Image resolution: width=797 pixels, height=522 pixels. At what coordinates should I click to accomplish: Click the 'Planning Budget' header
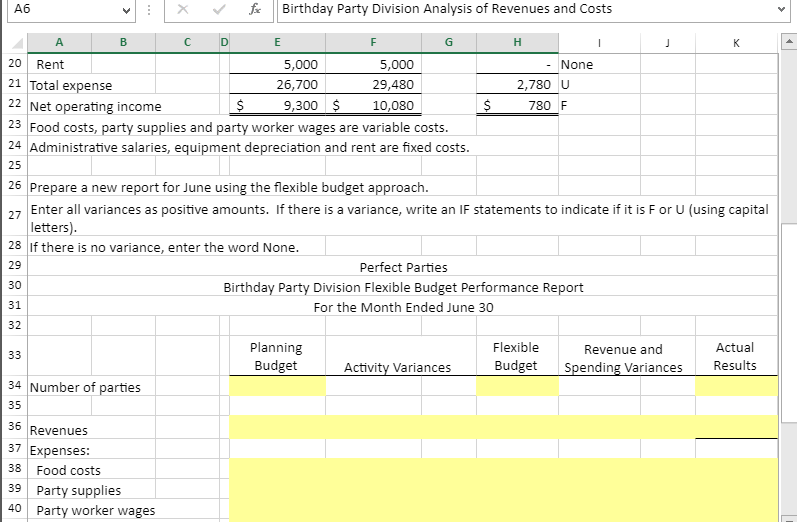[276, 356]
